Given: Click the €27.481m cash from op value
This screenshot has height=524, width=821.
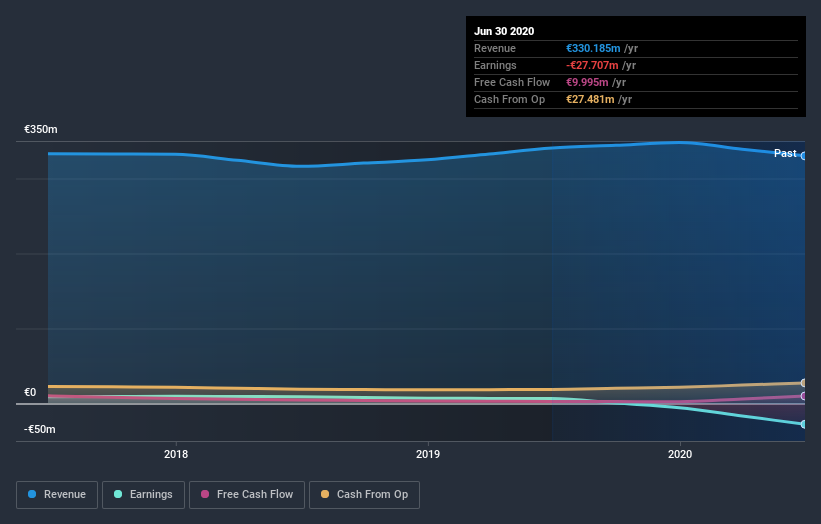Looking at the screenshot, I should [x=590, y=99].
